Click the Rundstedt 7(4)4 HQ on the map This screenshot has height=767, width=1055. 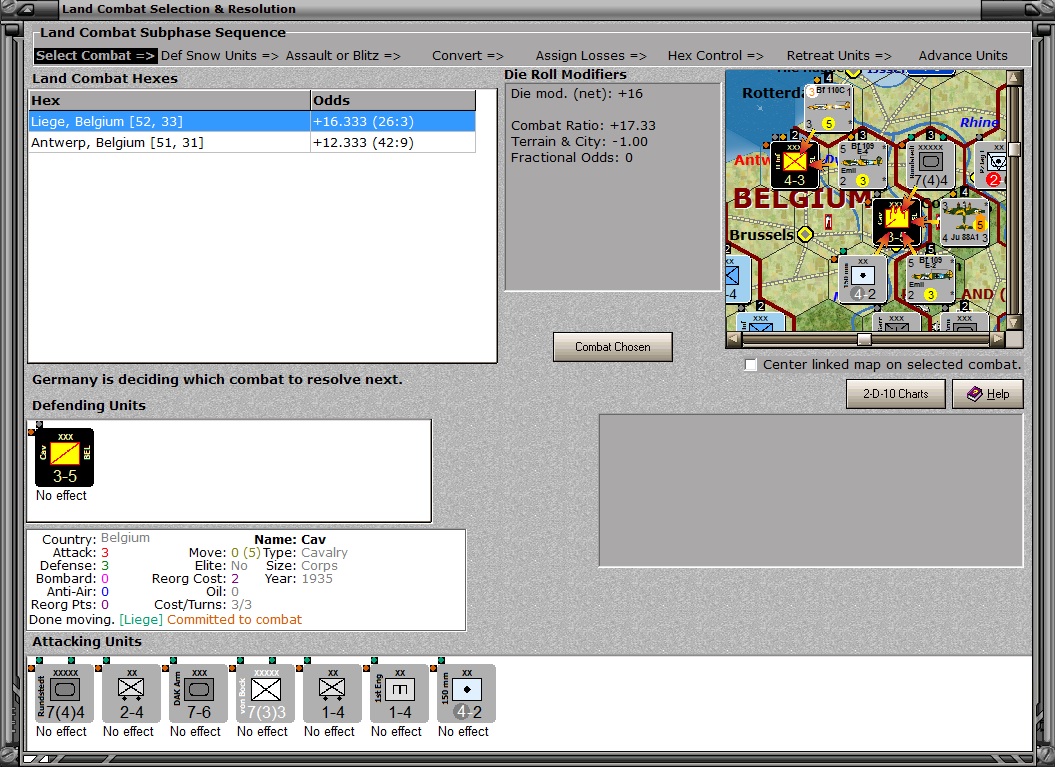pyautogui.click(x=931, y=165)
